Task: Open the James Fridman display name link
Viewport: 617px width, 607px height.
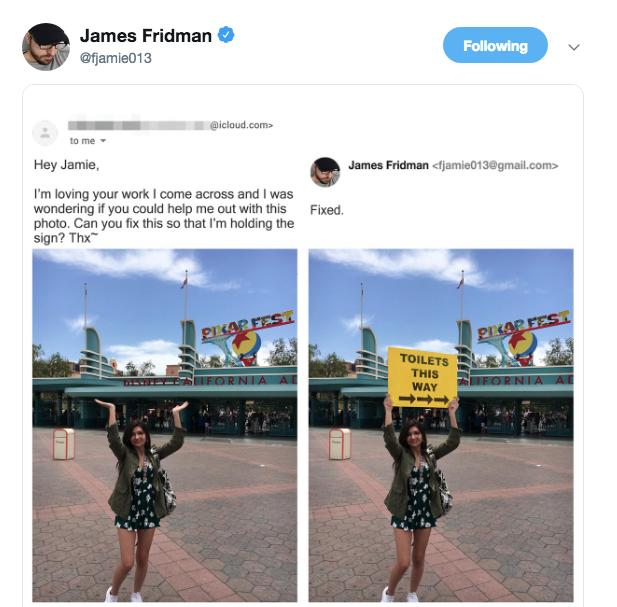Action: (x=146, y=36)
